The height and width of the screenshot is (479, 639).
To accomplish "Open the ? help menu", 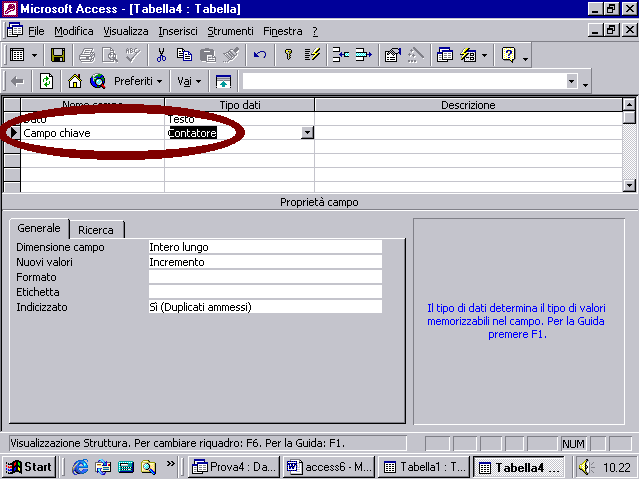I will [315, 31].
